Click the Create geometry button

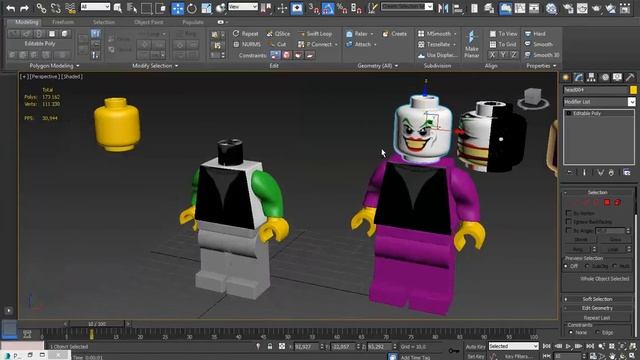point(395,34)
